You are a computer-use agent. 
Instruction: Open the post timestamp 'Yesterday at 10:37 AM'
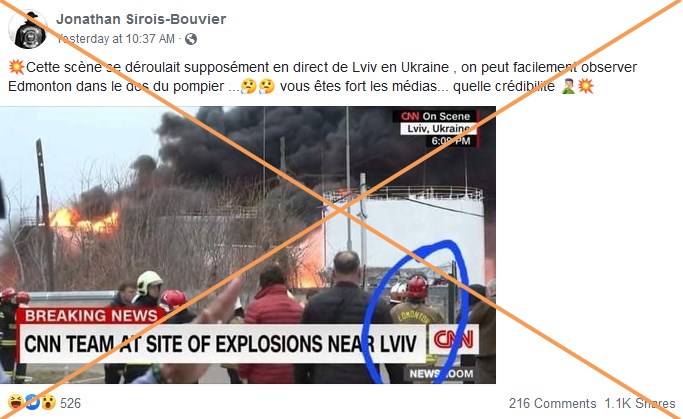(x=116, y=39)
